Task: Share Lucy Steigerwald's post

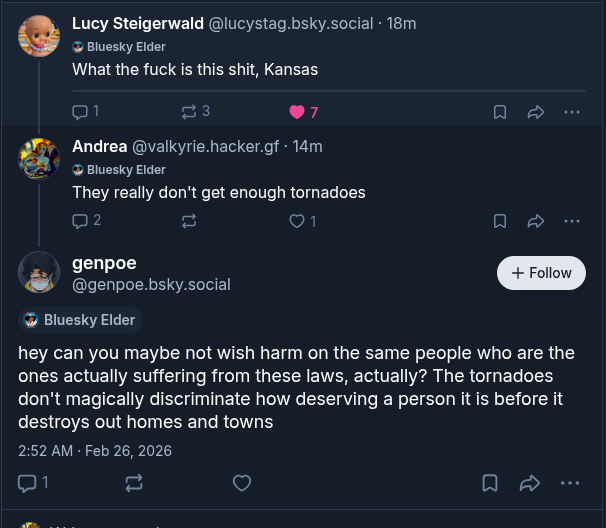Action: click(535, 112)
